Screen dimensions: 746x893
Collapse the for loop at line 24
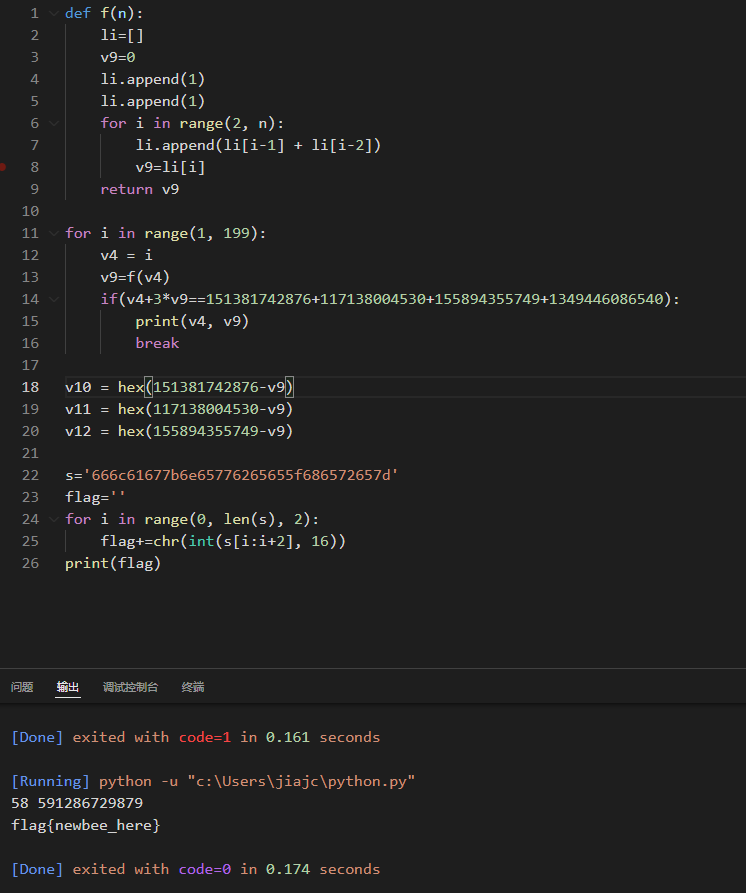(53, 520)
